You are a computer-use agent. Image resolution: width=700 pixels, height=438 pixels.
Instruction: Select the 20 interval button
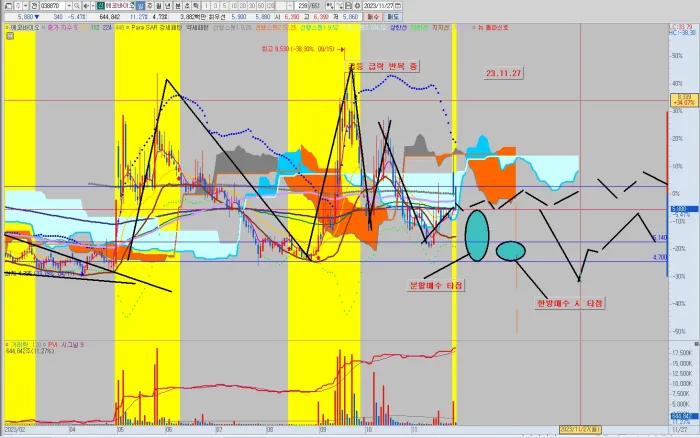[243, 6]
